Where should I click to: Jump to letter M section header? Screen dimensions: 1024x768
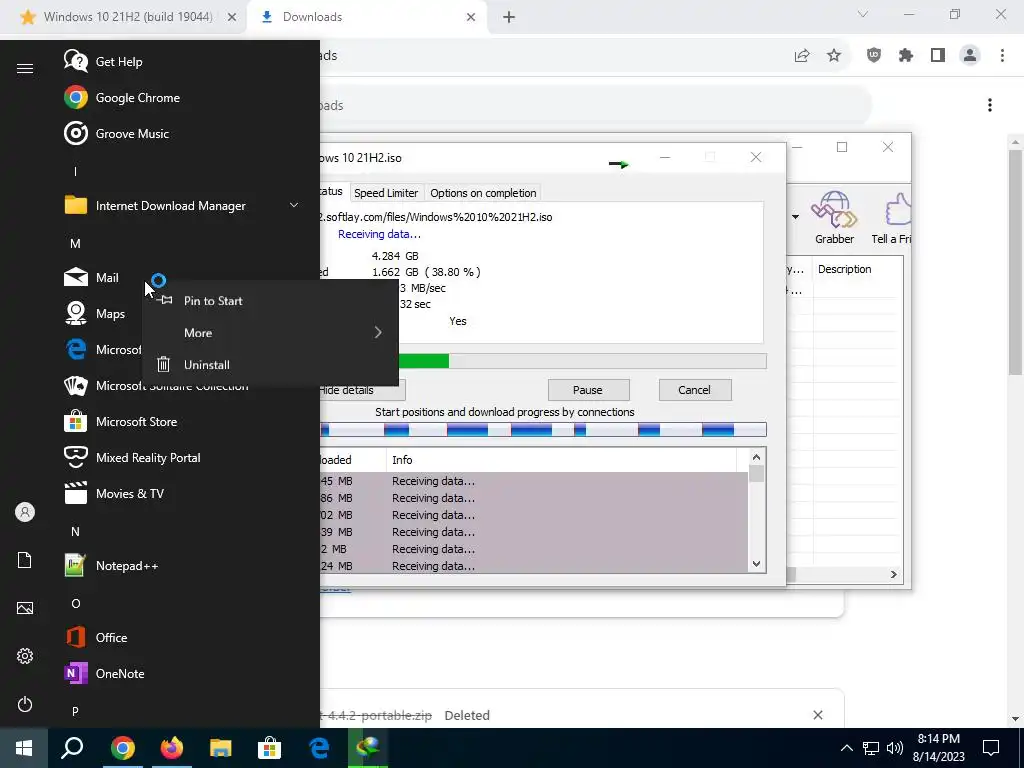click(x=75, y=244)
